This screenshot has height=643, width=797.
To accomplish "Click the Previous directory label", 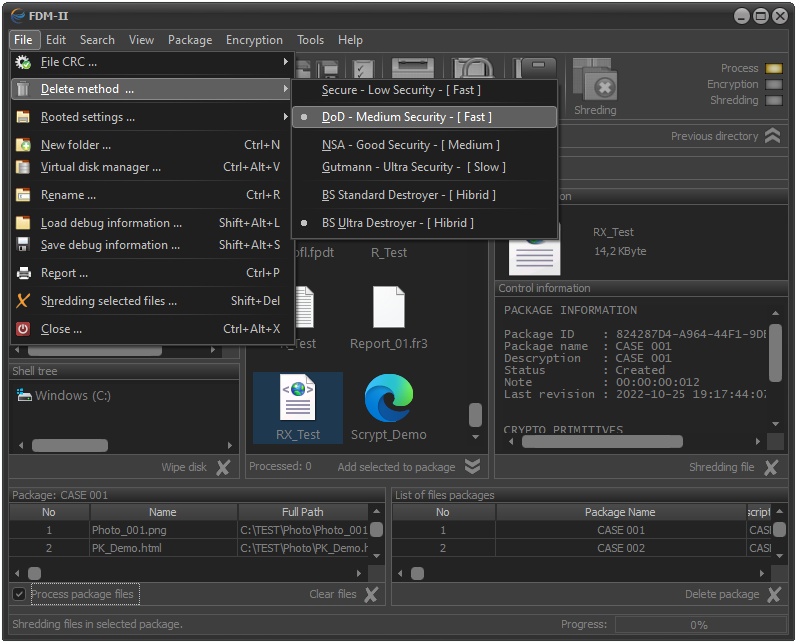I will pyautogui.click(x=715, y=136).
